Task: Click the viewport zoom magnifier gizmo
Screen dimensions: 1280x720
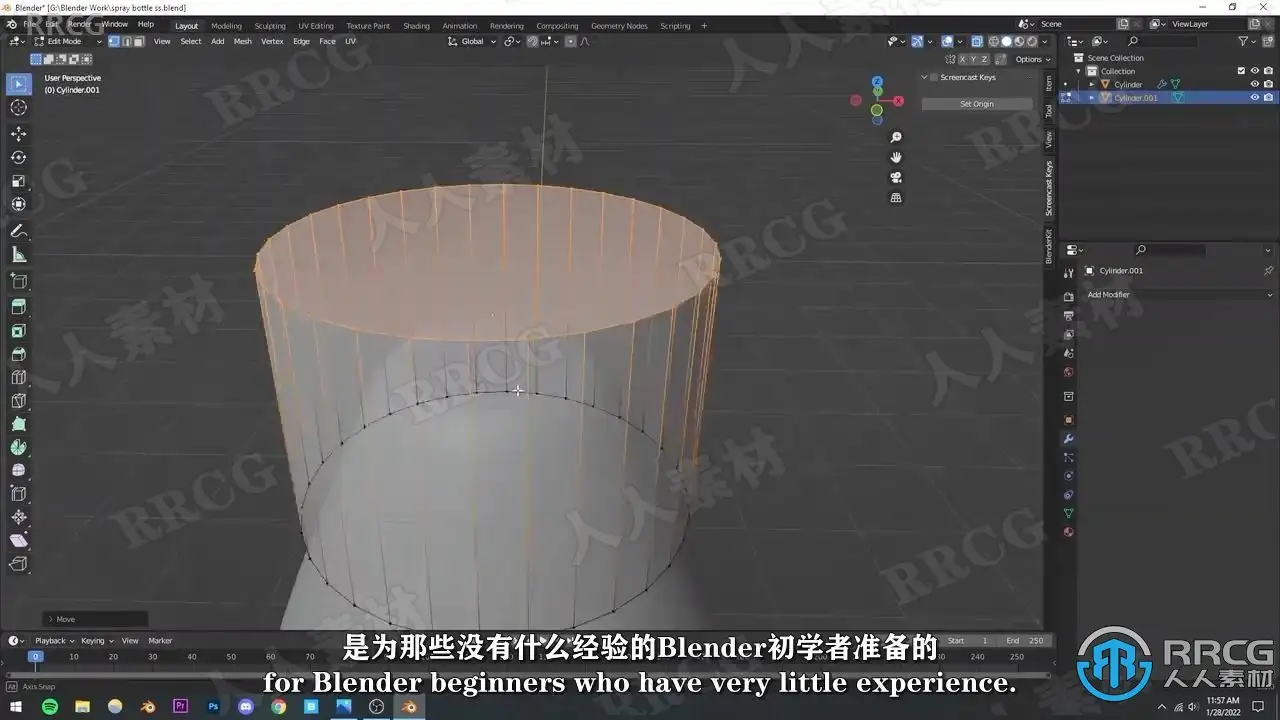Action: tap(896, 137)
